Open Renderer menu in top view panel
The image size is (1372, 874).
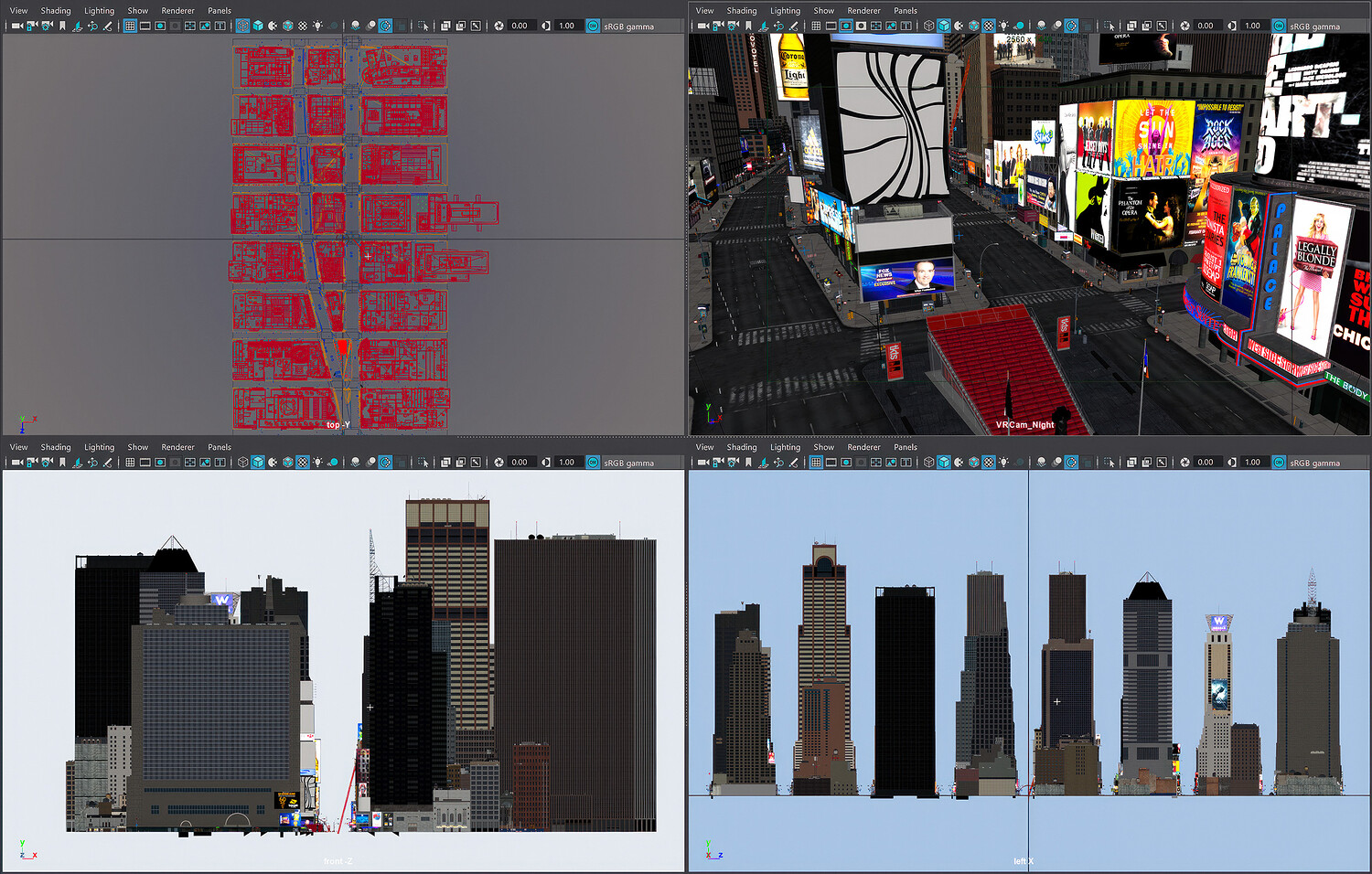pyautogui.click(x=178, y=11)
